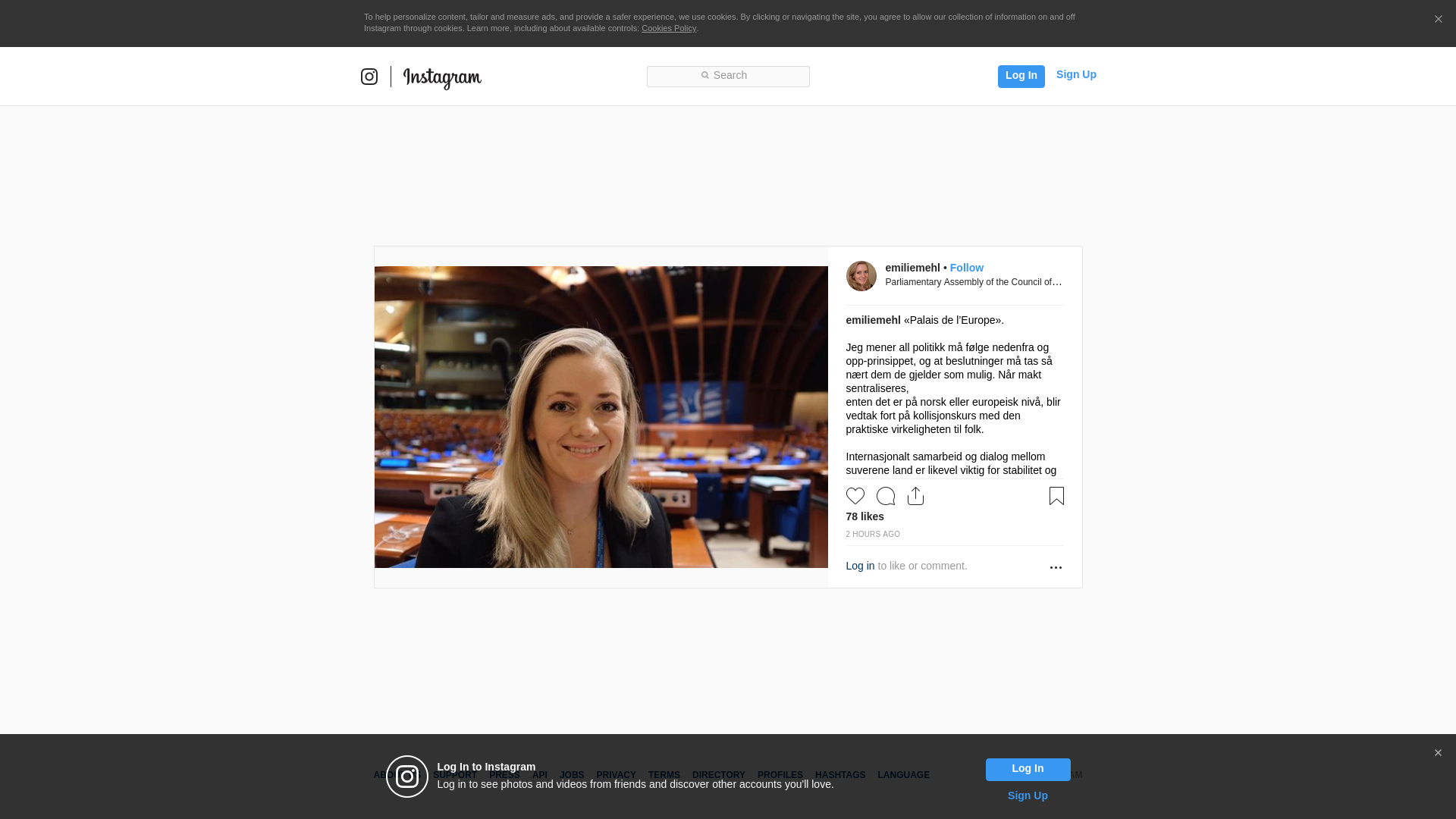
Task: Open emiliemehl profile avatar
Action: (861, 276)
